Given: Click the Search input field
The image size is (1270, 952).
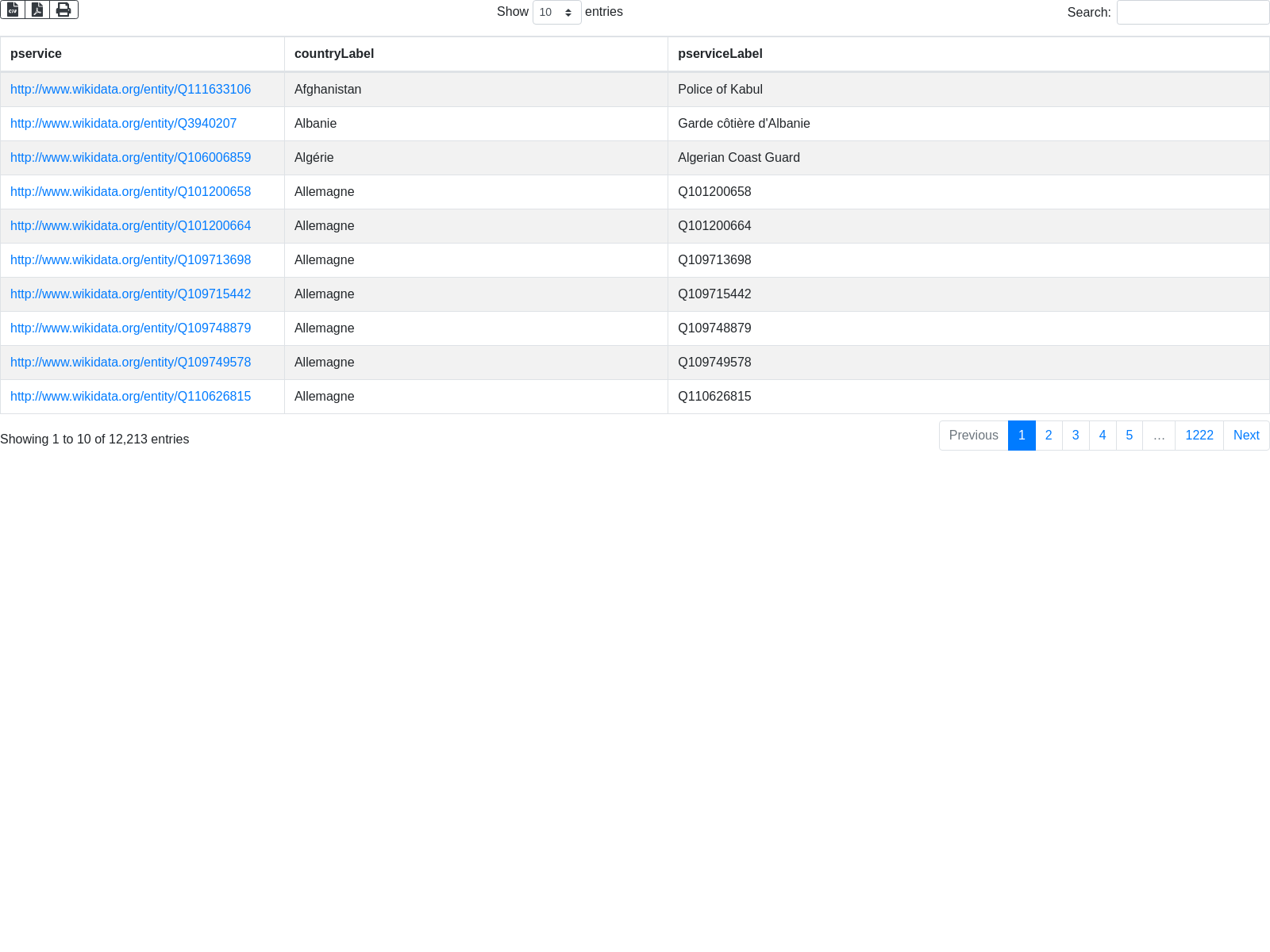Looking at the screenshot, I should (1192, 13).
